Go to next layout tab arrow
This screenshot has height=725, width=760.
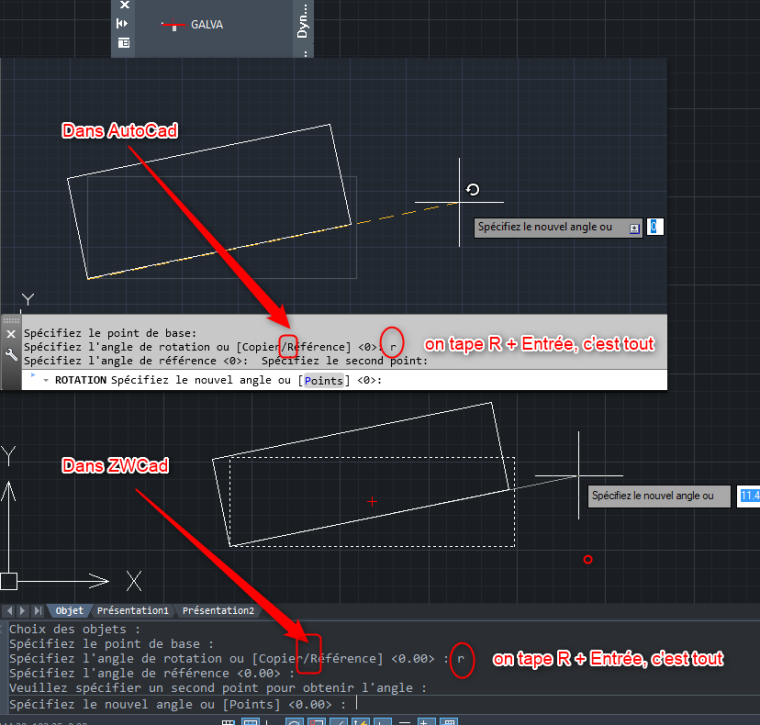coord(22,611)
